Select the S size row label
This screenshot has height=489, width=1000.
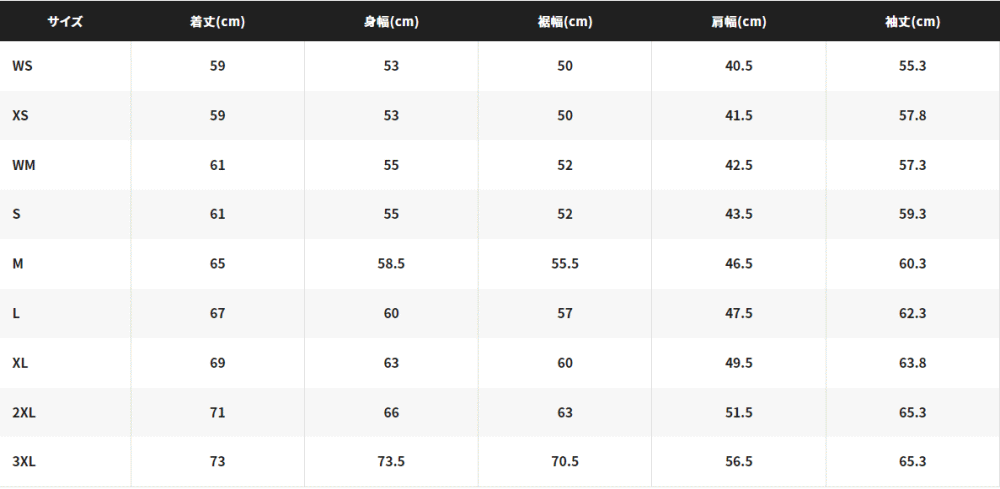tap(17, 214)
